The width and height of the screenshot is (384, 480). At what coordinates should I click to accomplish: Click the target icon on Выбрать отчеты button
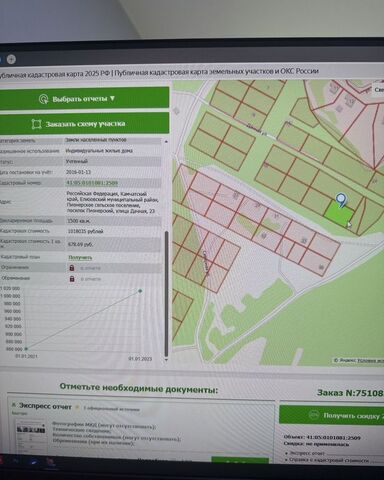(43, 99)
